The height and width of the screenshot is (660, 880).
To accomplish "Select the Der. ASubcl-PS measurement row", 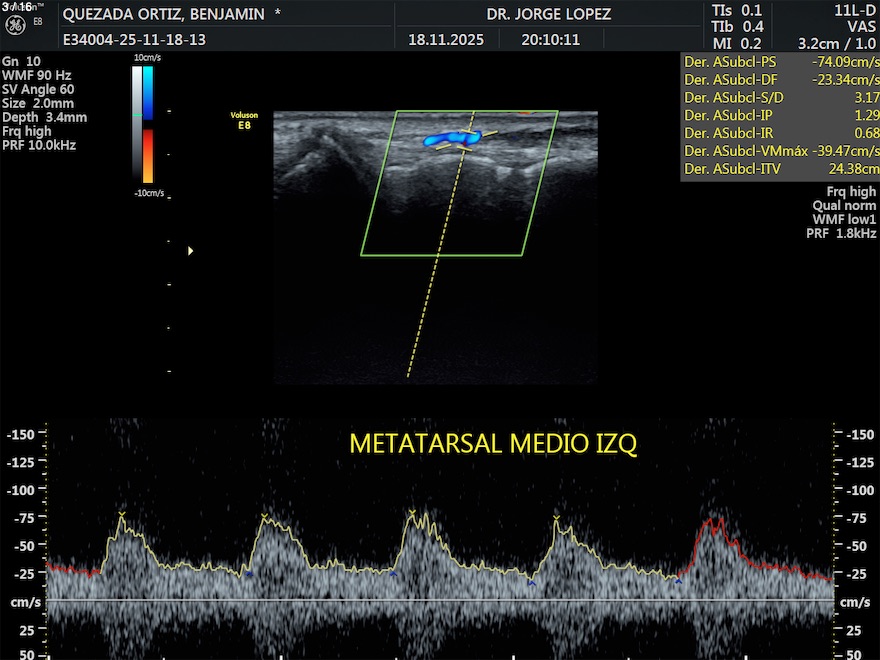I will (x=780, y=61).
